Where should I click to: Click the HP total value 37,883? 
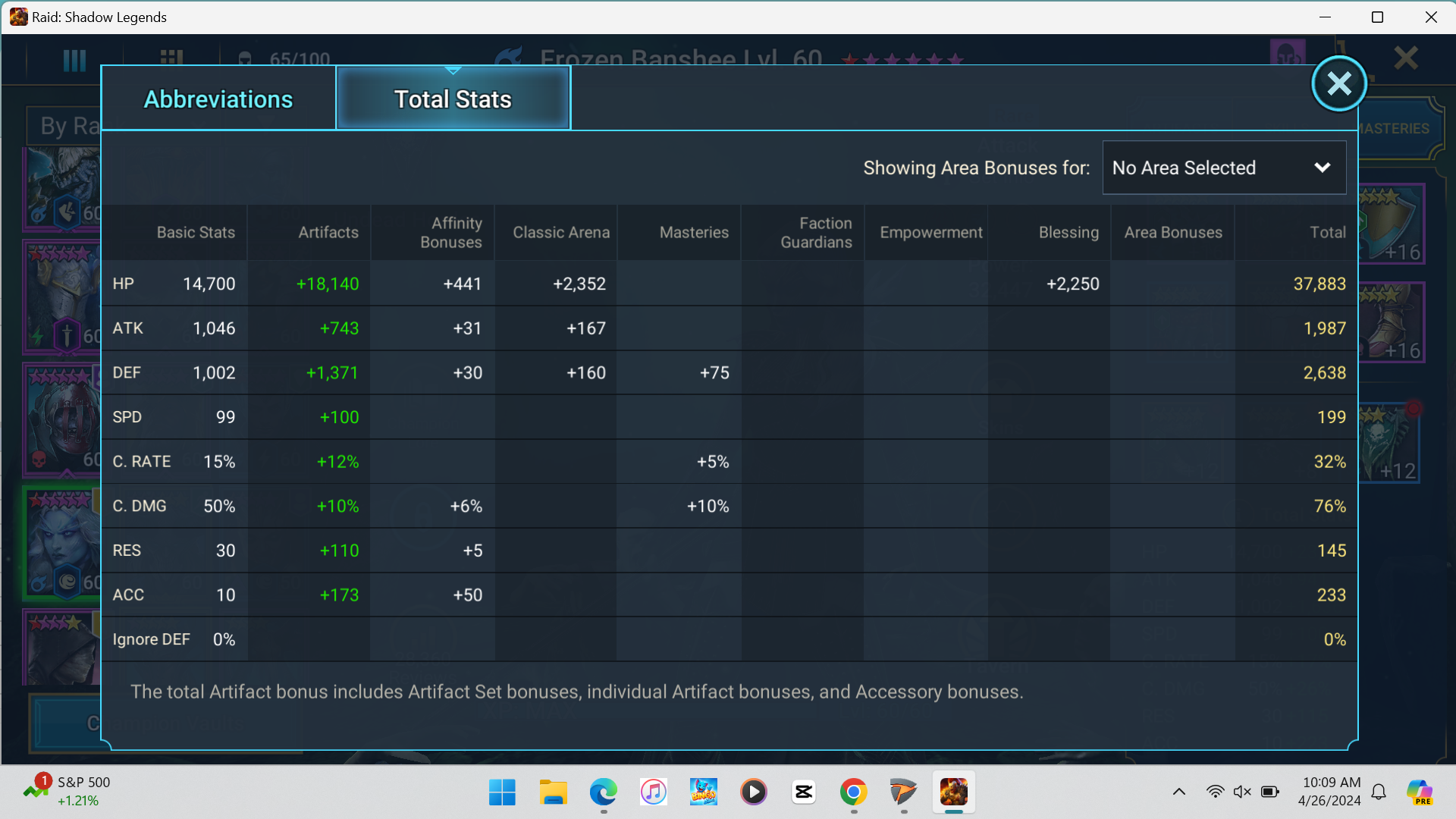[1319, 284]
